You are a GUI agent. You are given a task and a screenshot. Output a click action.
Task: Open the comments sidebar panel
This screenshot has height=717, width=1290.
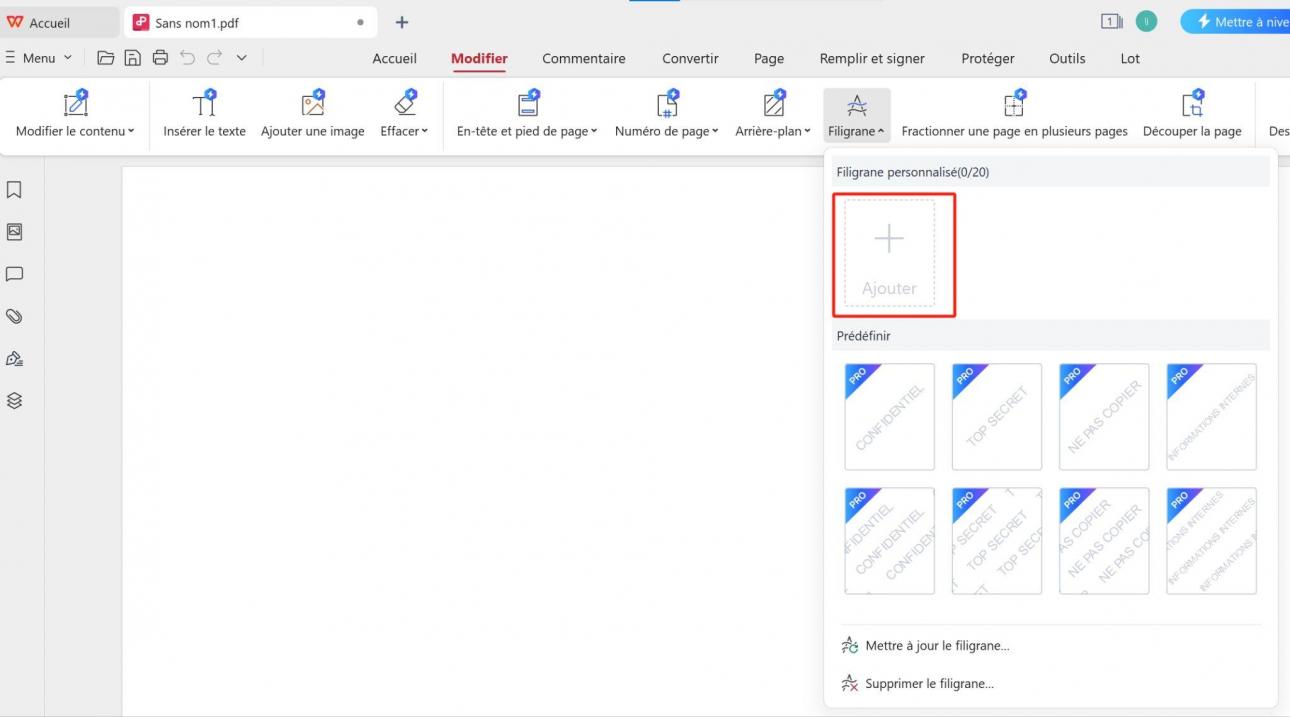(14, 274)
